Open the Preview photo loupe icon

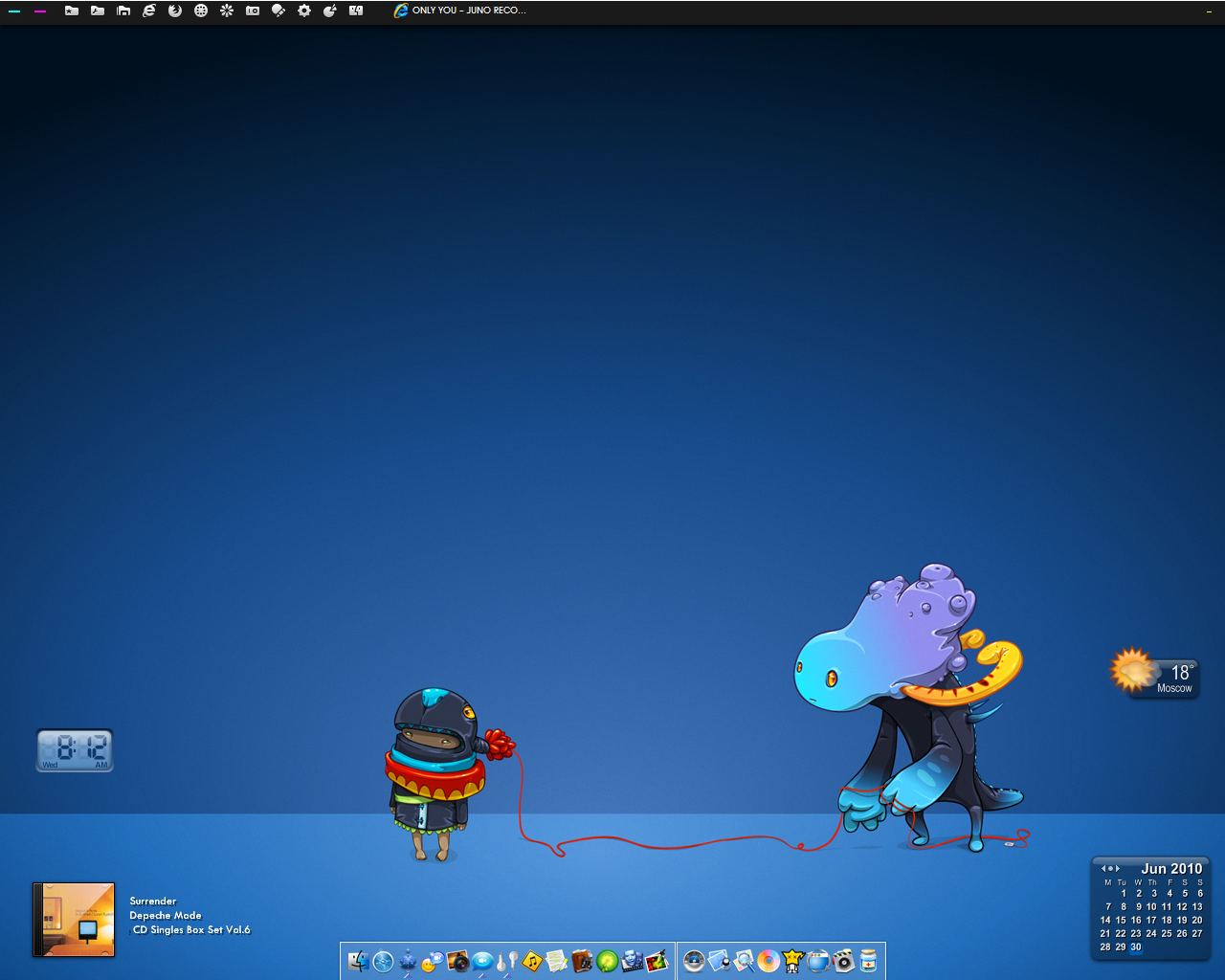[719, 961]
